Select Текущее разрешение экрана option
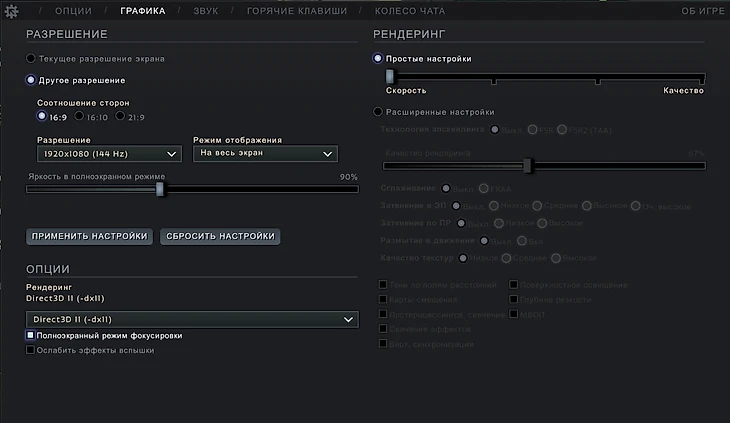The height and width of the screenshot is (423, 730). 31,59
